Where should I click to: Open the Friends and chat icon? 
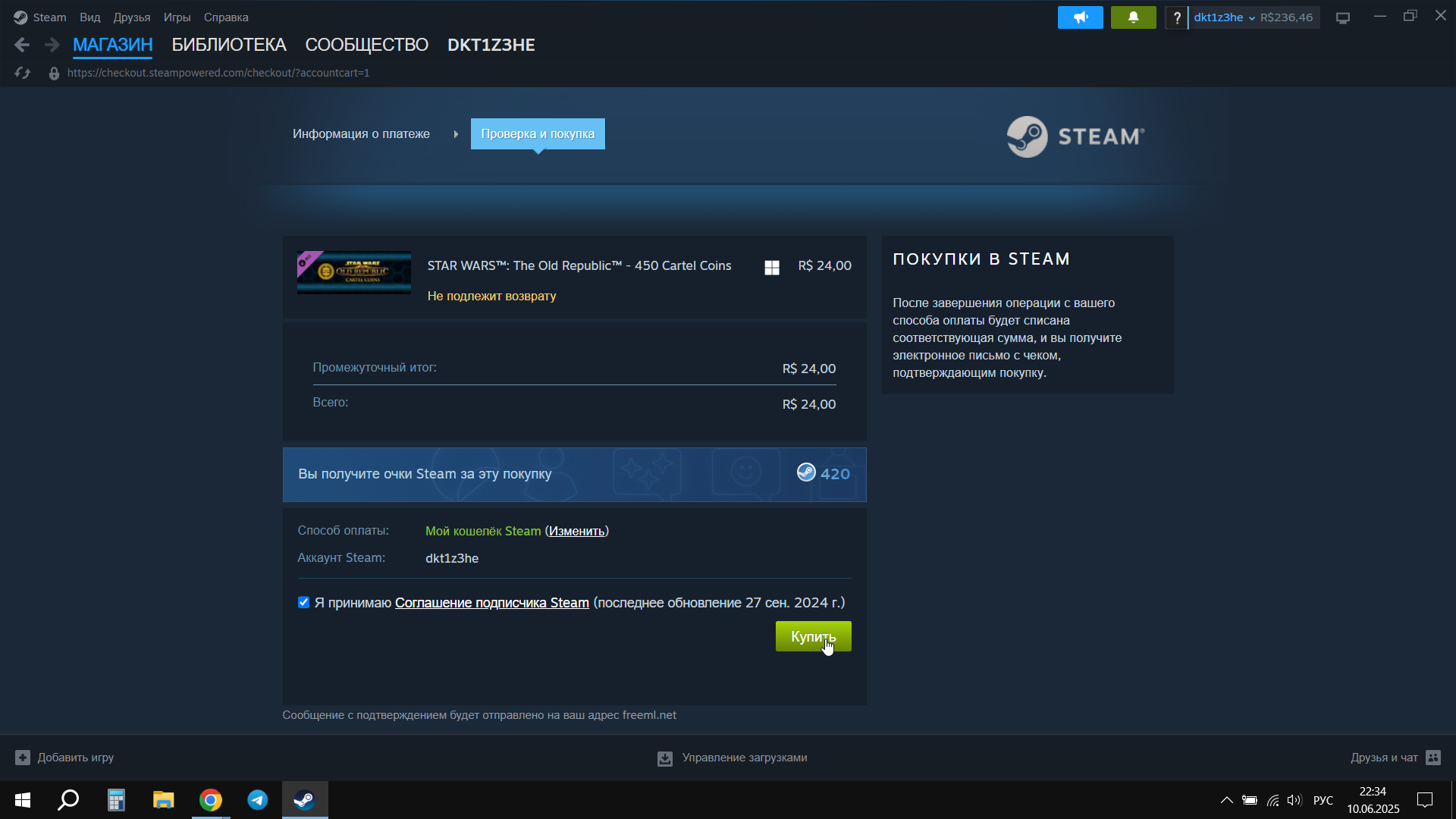pyautogui.click(x=1433, y=757)
